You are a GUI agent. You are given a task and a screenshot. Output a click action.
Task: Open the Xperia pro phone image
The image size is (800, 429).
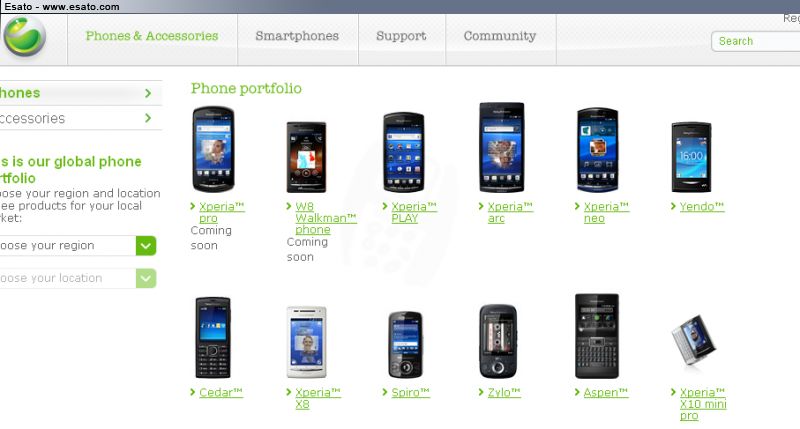[x=213, y=148]
